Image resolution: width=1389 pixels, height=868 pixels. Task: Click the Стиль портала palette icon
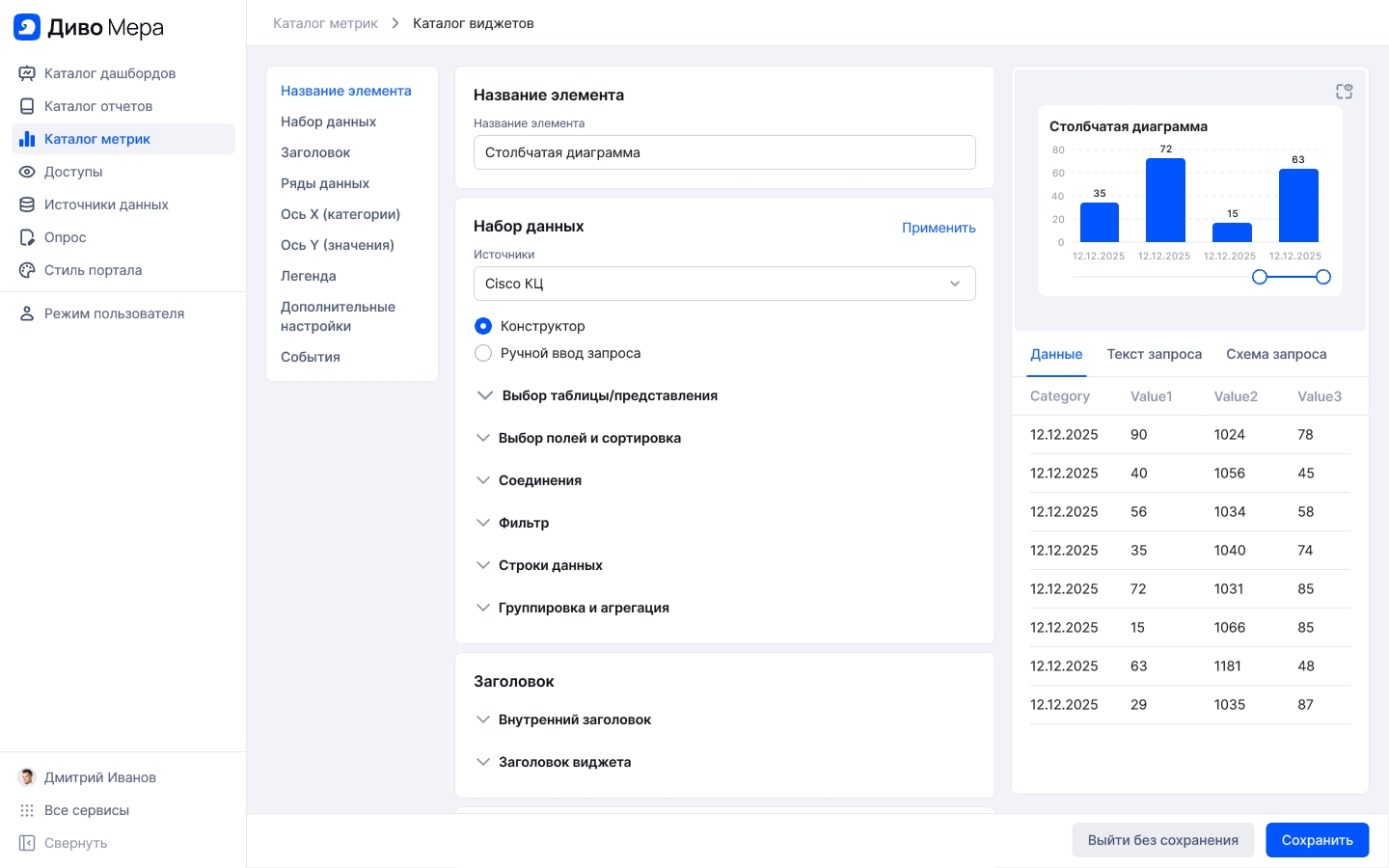(x=27, y=270)
